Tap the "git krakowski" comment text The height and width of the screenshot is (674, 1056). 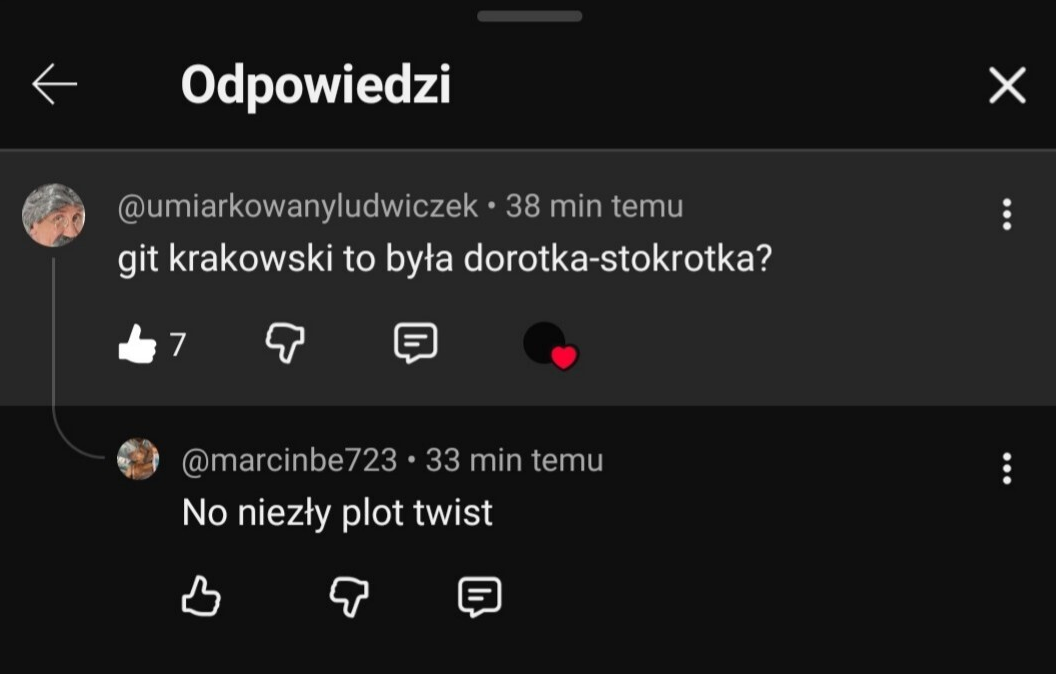coord(445,259)
